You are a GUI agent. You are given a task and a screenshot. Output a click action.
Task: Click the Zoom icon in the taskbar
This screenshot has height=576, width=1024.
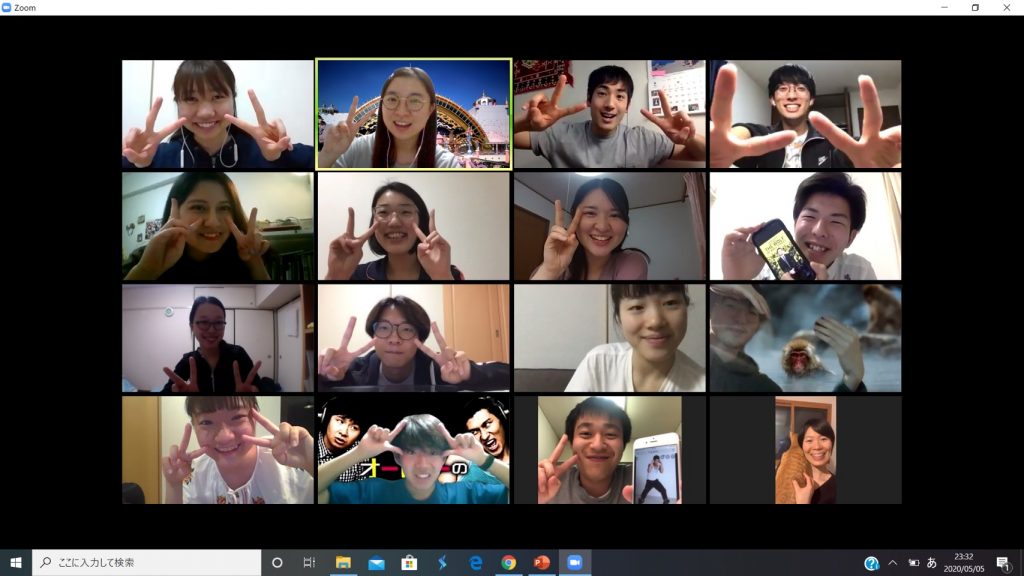click(x=575, y=562)
